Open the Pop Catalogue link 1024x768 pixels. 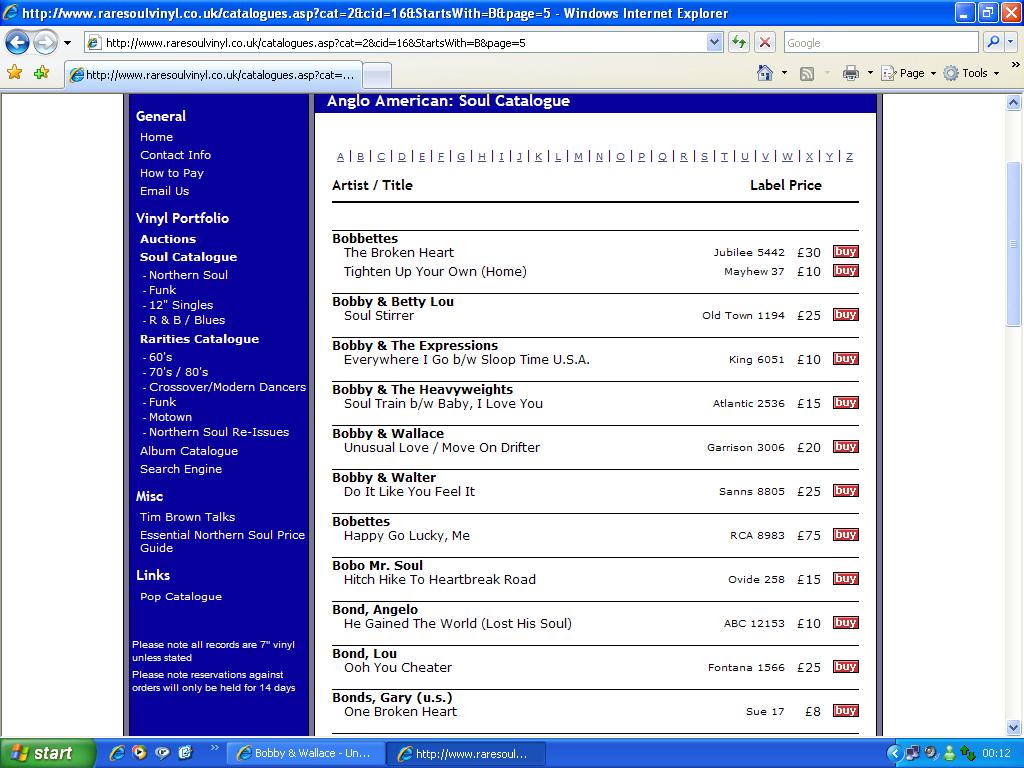tap(181, 596)
